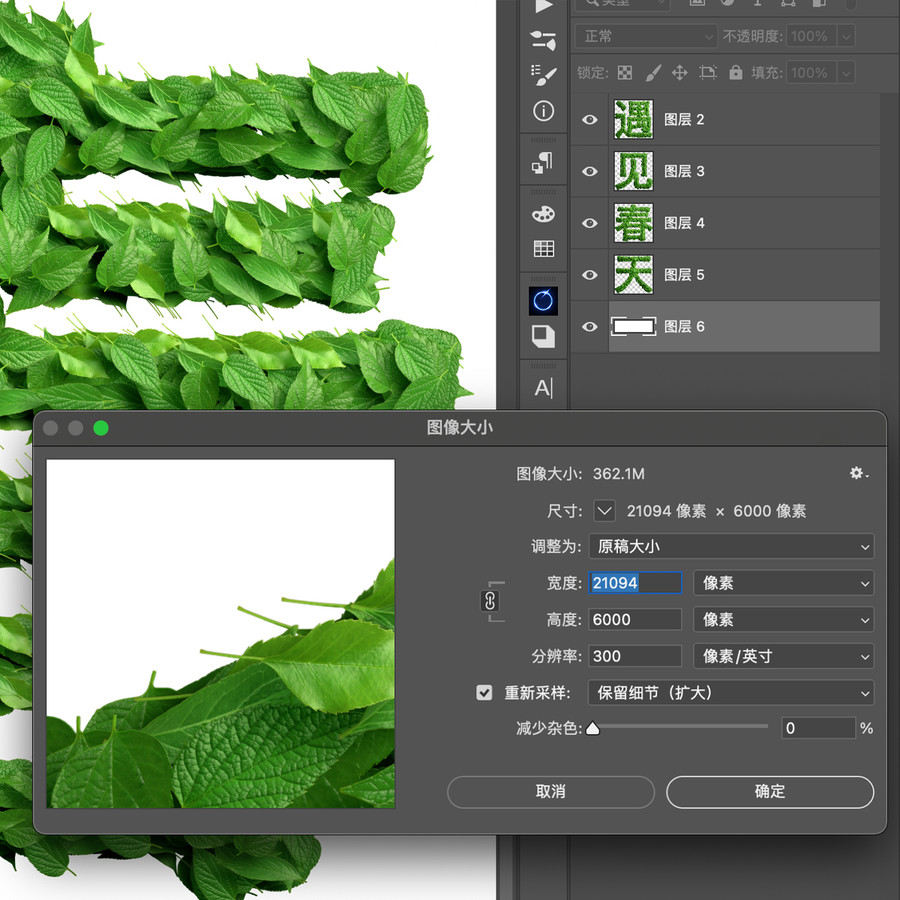The width and height of the screenshot is (900, 900).
Task: Click the opacity 100% value field
Action: coord(812,37)
